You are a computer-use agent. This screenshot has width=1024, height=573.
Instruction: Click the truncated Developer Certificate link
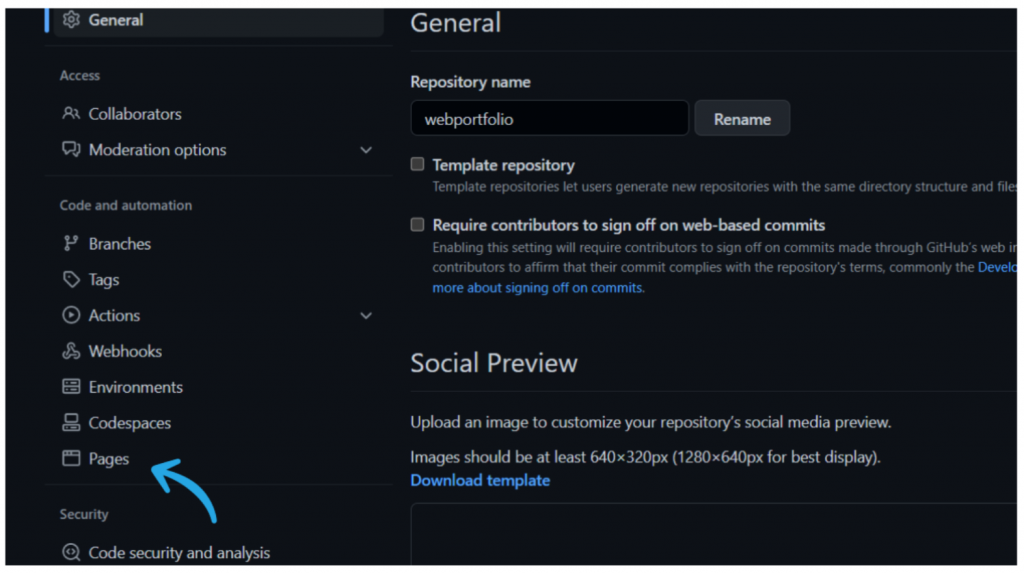point(997,267)
